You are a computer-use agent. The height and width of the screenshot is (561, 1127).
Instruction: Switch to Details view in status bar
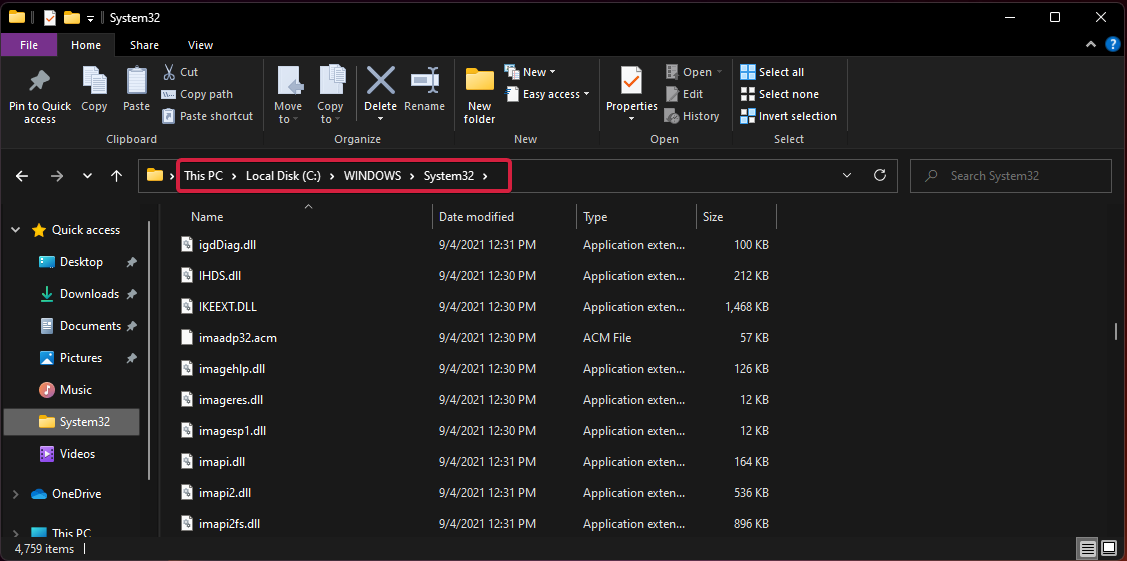[1088, 550]
